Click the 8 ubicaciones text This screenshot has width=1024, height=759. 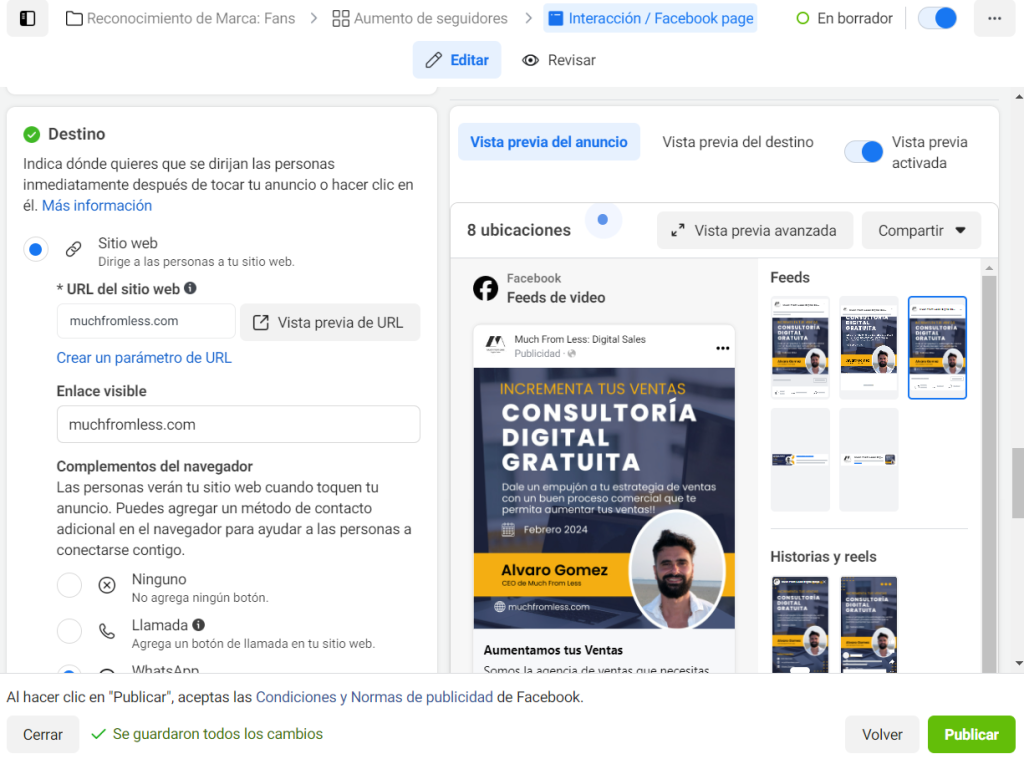(519, 231)
